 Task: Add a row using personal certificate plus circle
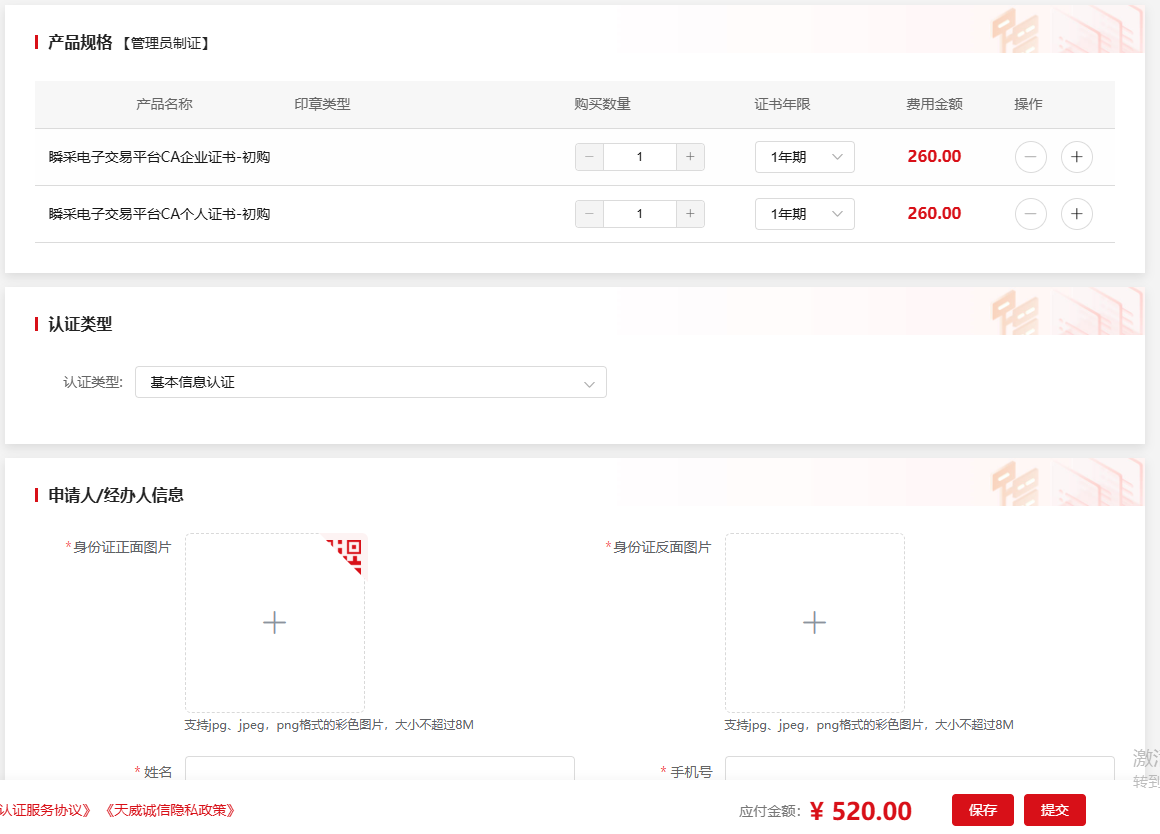coord(1076,214)
